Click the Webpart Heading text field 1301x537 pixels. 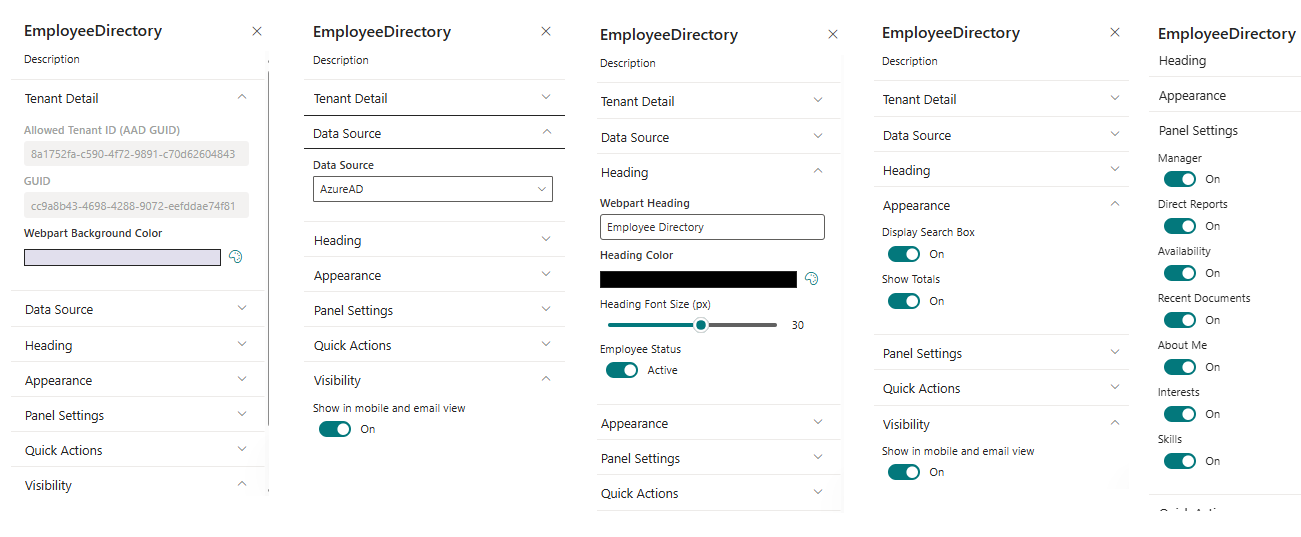[712, 227]
